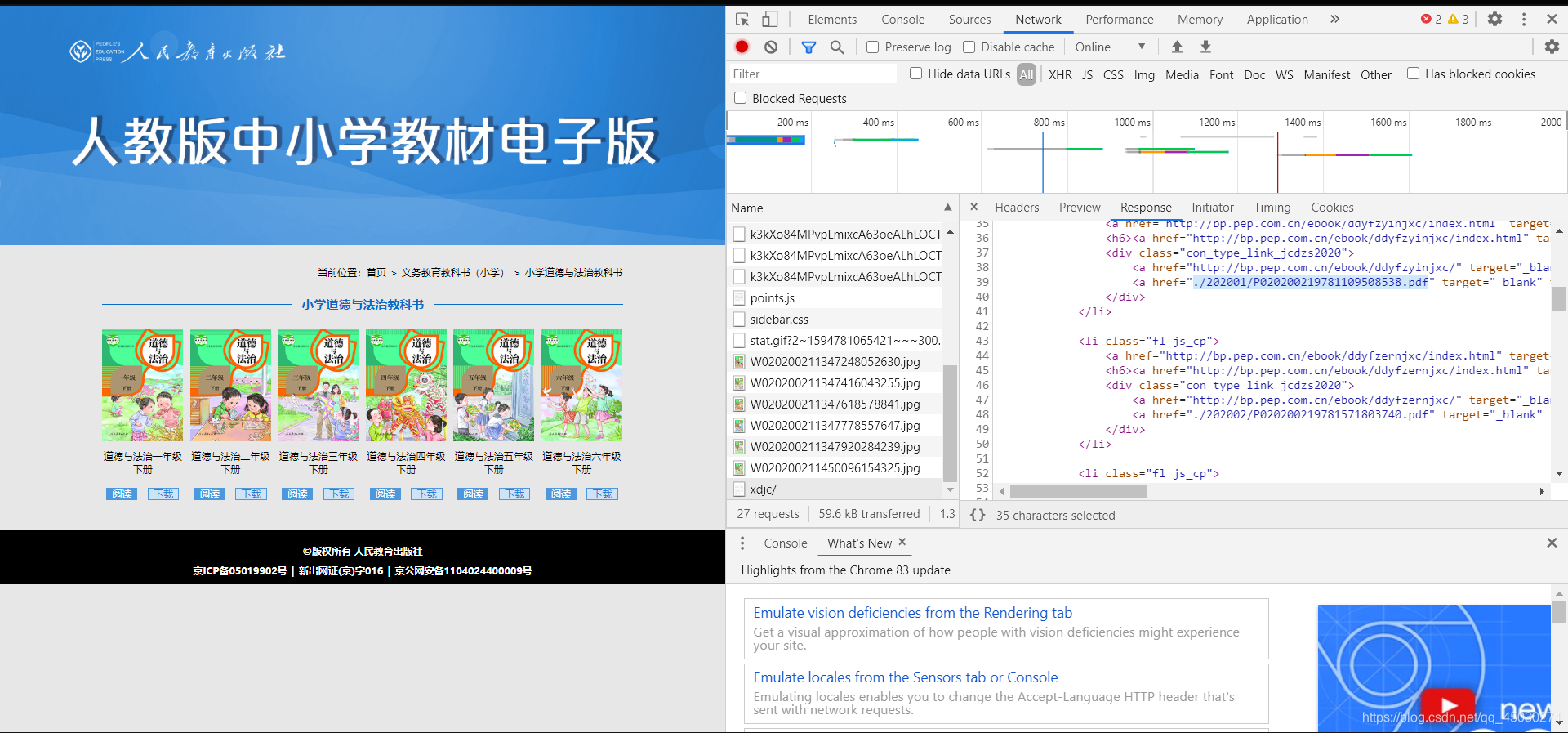Import HAR file with the upload arrow
This screenshot has width=1568, height=733.
[x=1177, y=47]
